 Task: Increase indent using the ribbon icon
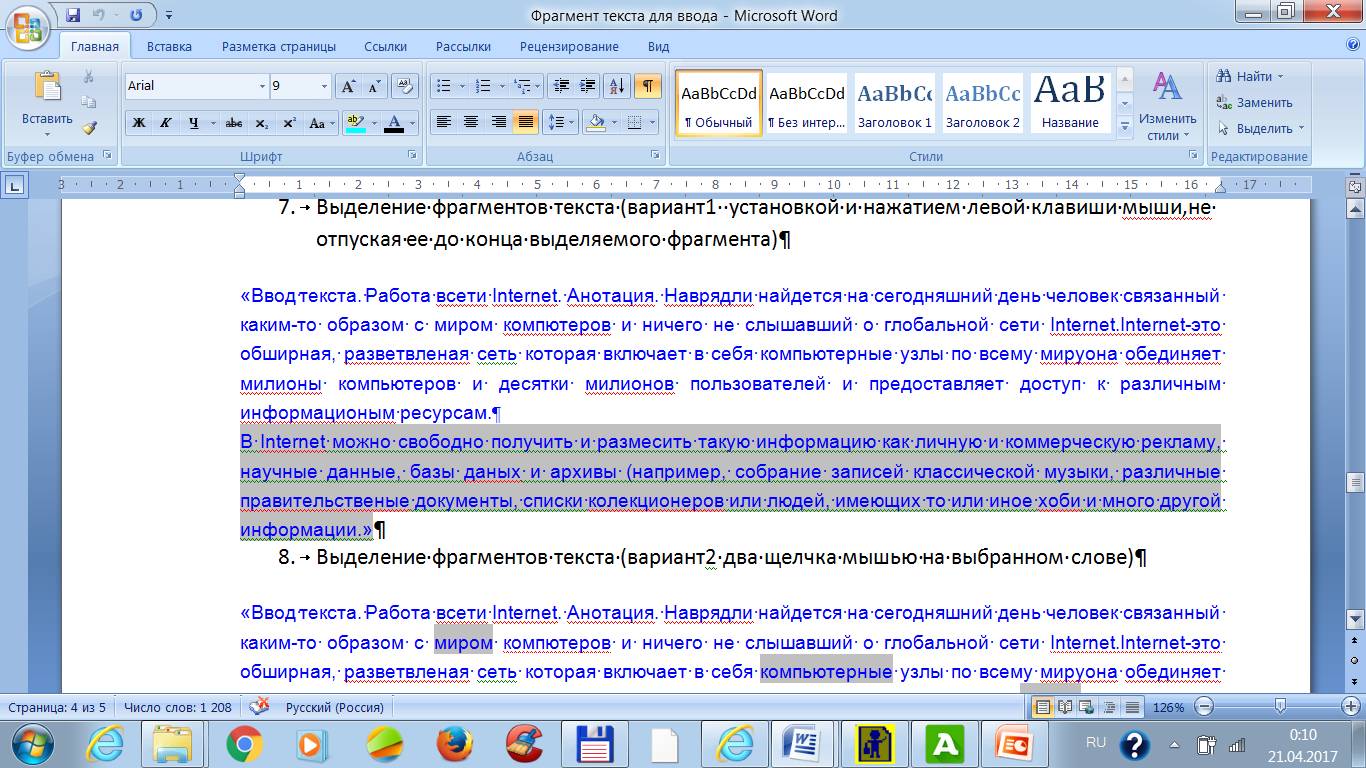pos(587,86)
